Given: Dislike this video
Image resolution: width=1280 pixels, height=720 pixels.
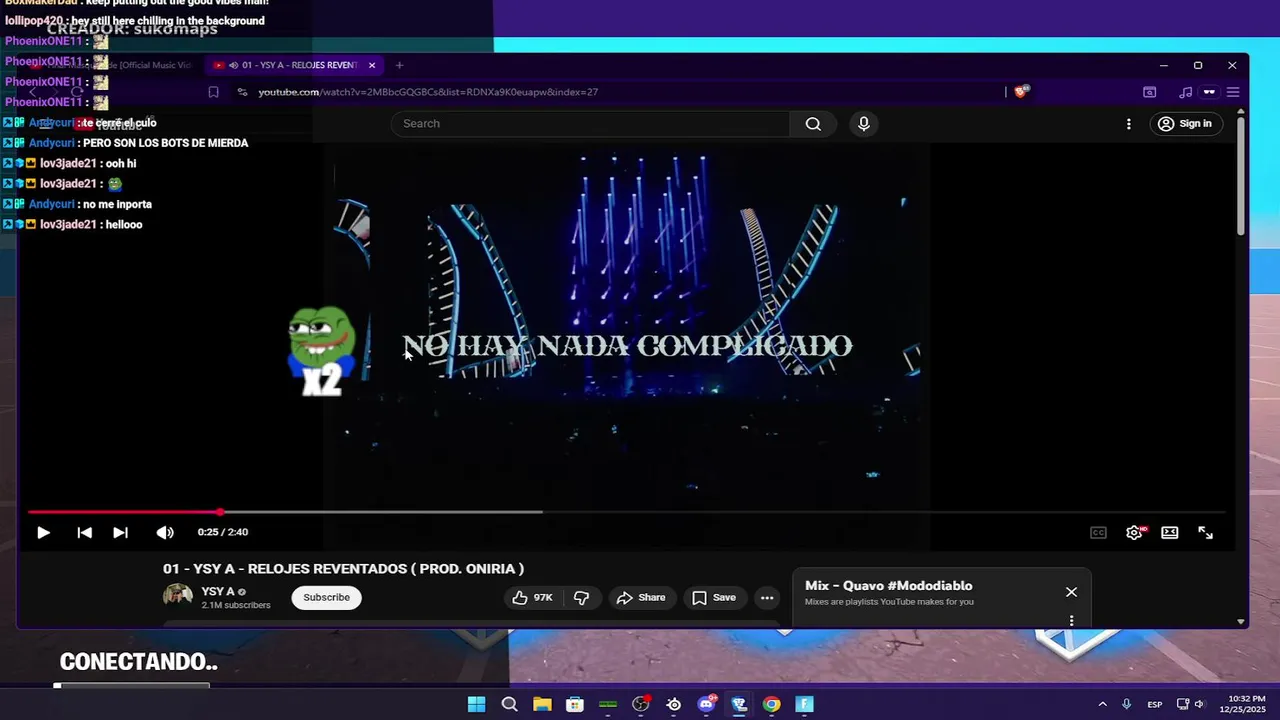Looking at the screenshot, I should pos(581,598).
